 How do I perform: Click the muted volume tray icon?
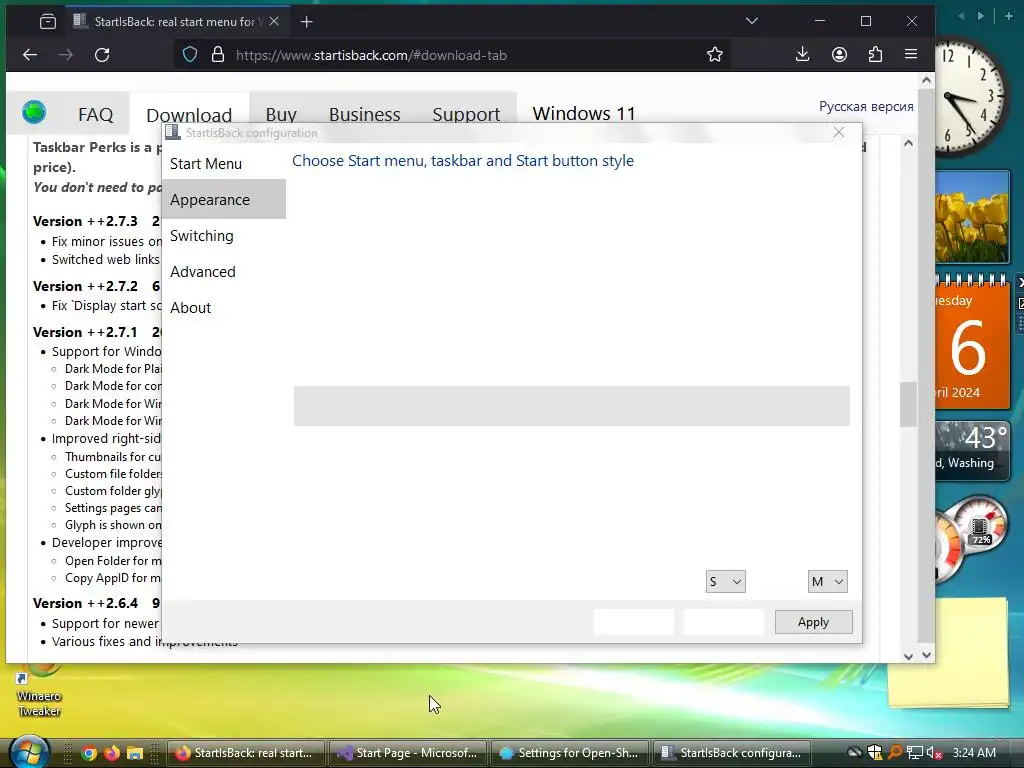point(934,752)
